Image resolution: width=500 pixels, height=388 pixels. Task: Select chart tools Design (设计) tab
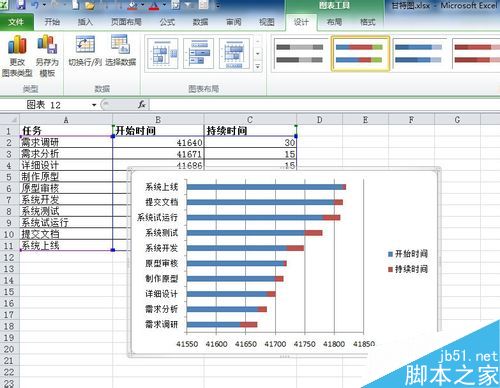[301, 22]
